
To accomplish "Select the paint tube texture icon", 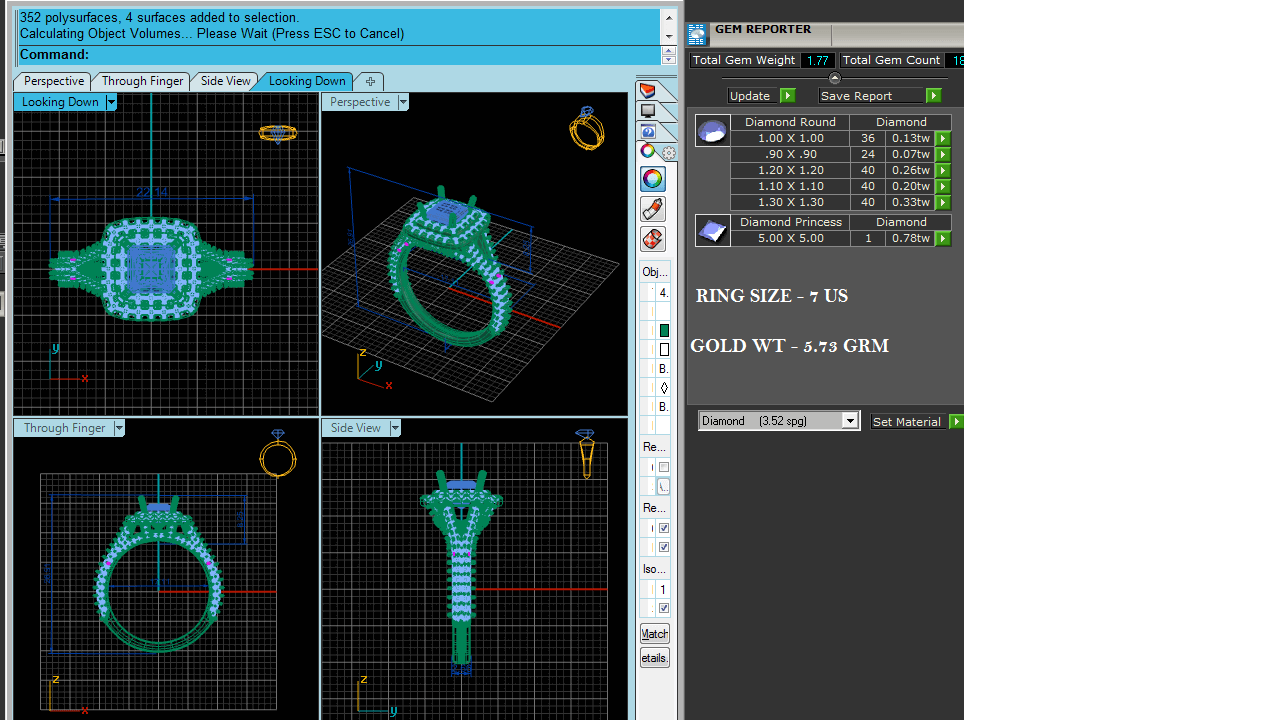I will 652,209.
